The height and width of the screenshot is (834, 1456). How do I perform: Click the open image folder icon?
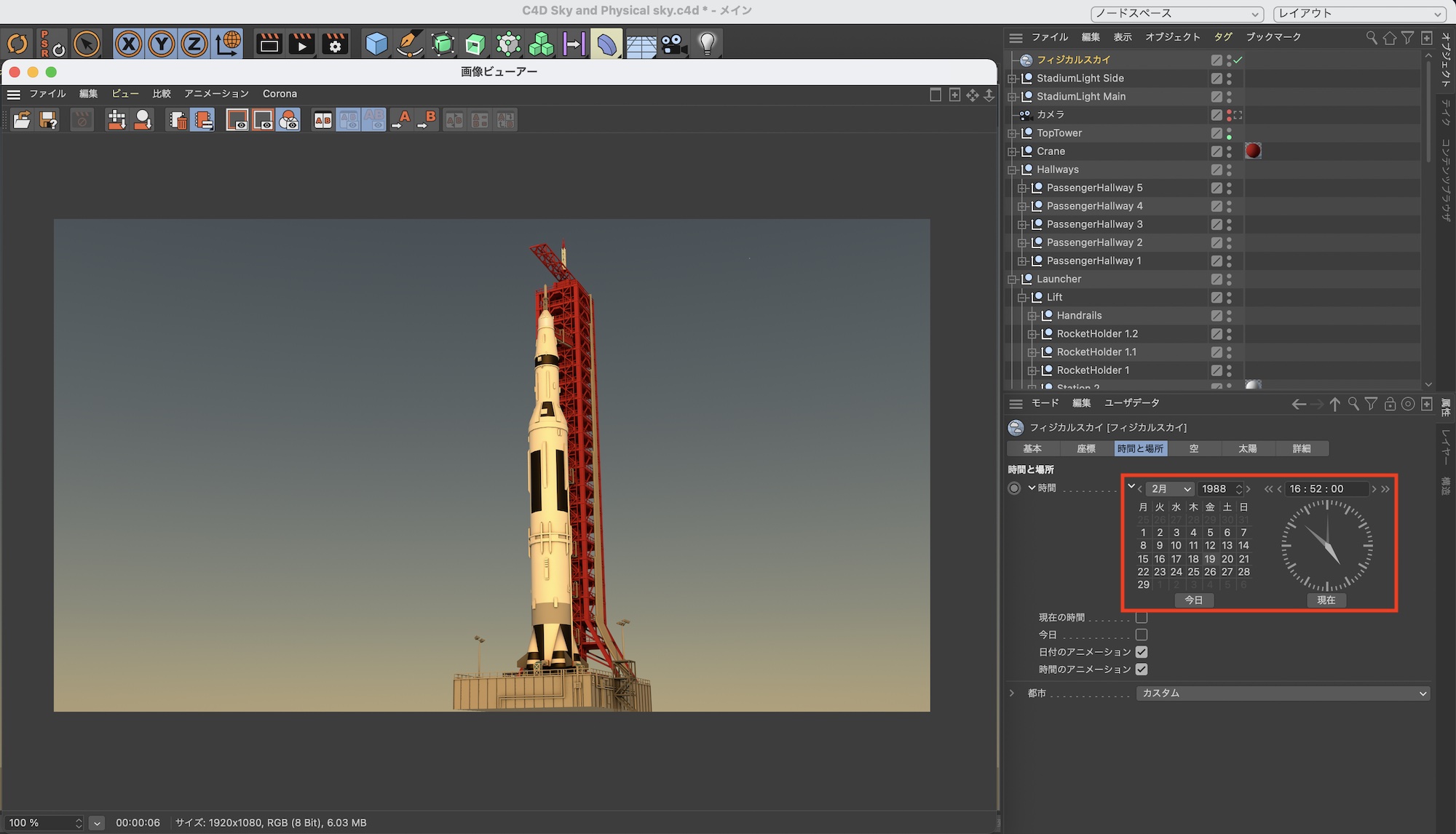tap(22, 120)
